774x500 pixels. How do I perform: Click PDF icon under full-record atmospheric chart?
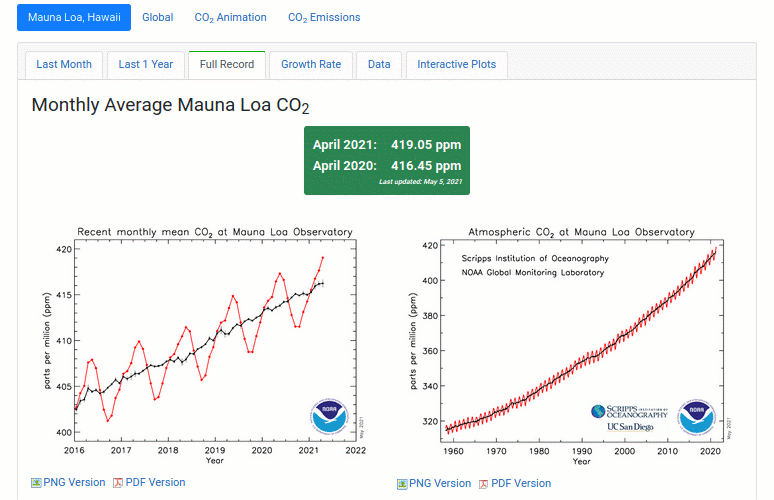pyautogui.click(x=483, y=484)
